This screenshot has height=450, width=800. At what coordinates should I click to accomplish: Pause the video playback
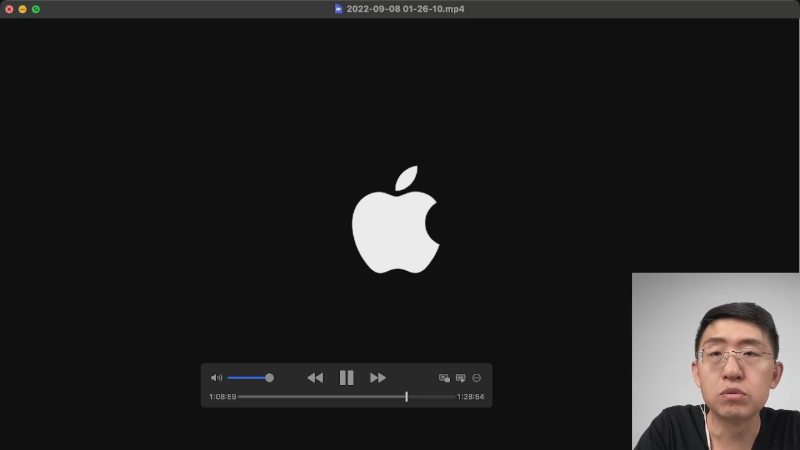point(346,378)
